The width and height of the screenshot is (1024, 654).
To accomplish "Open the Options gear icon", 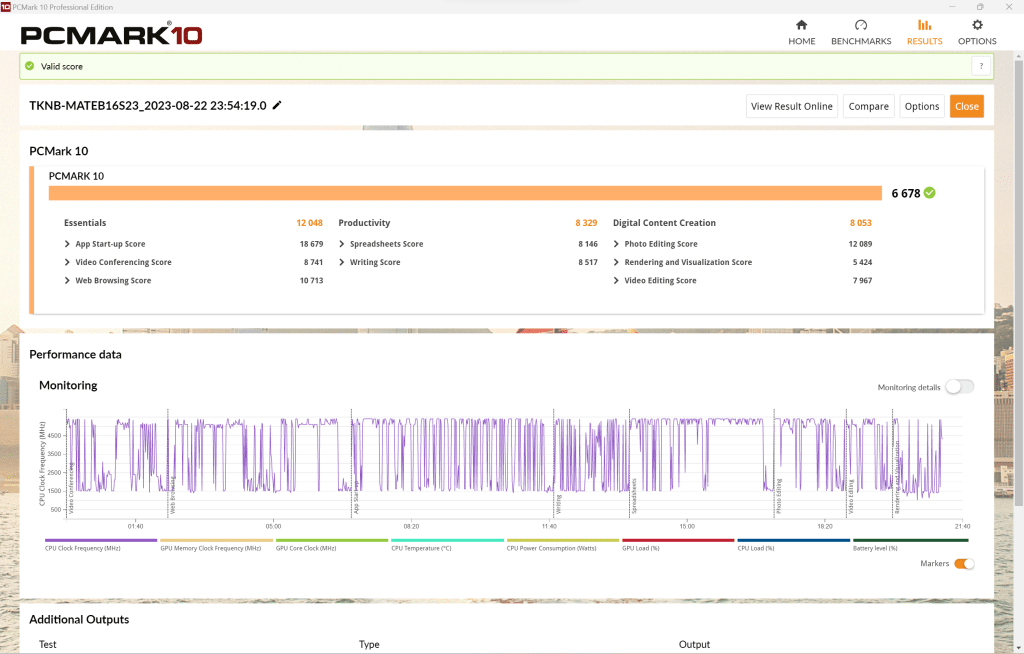I will pos(977,25).
